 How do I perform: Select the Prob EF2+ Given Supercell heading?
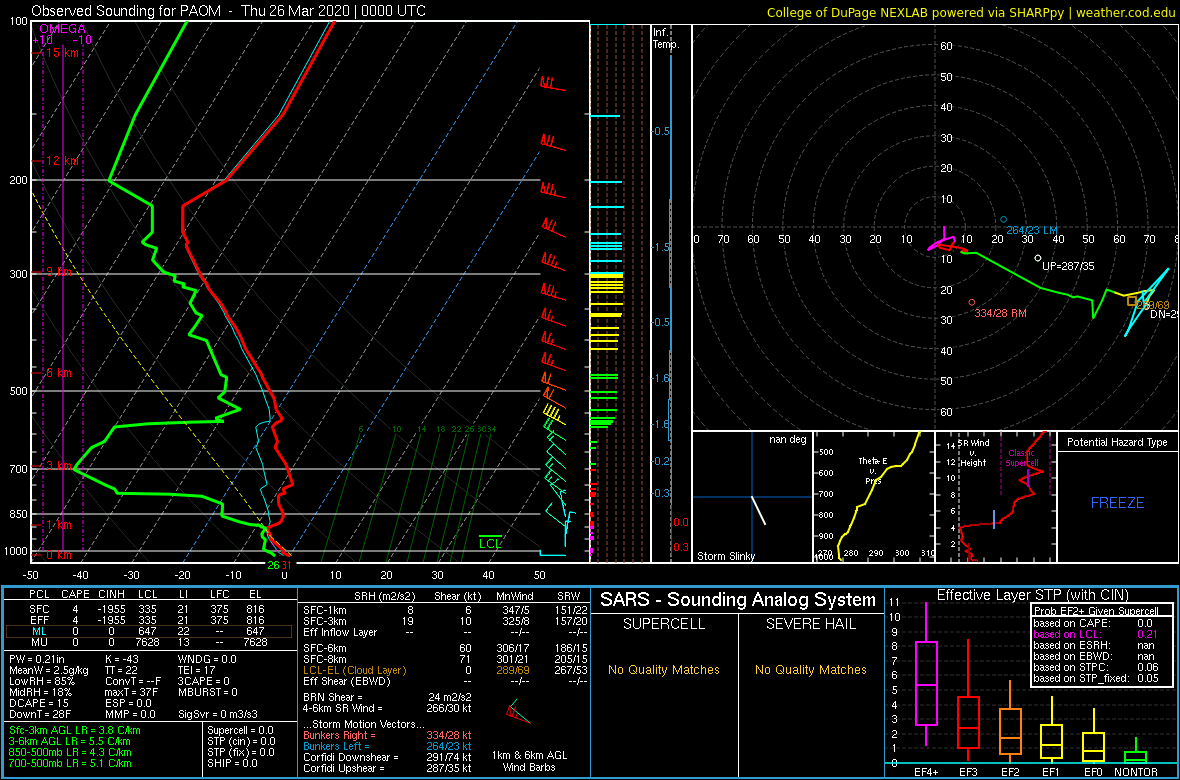point(1098,610)
